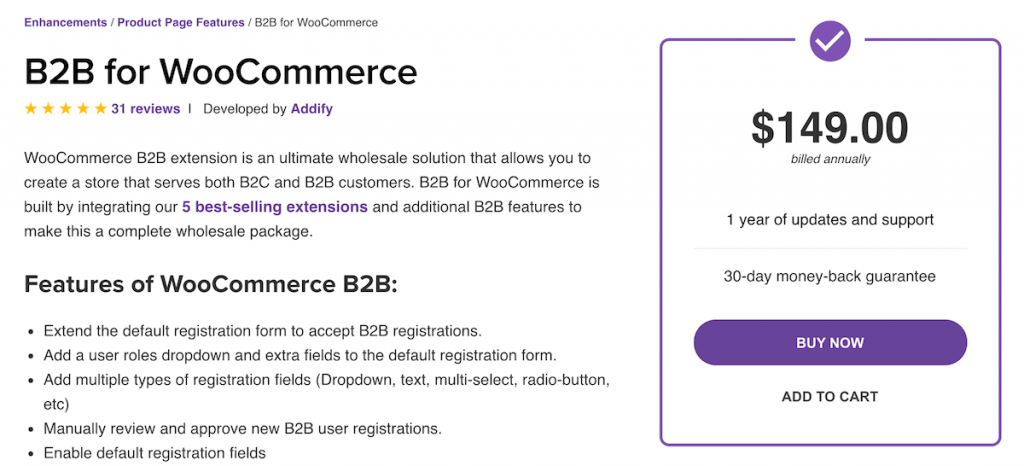Click the purple checkmark badge icon
Screen dimensions: 1024x466
[830, 42]
